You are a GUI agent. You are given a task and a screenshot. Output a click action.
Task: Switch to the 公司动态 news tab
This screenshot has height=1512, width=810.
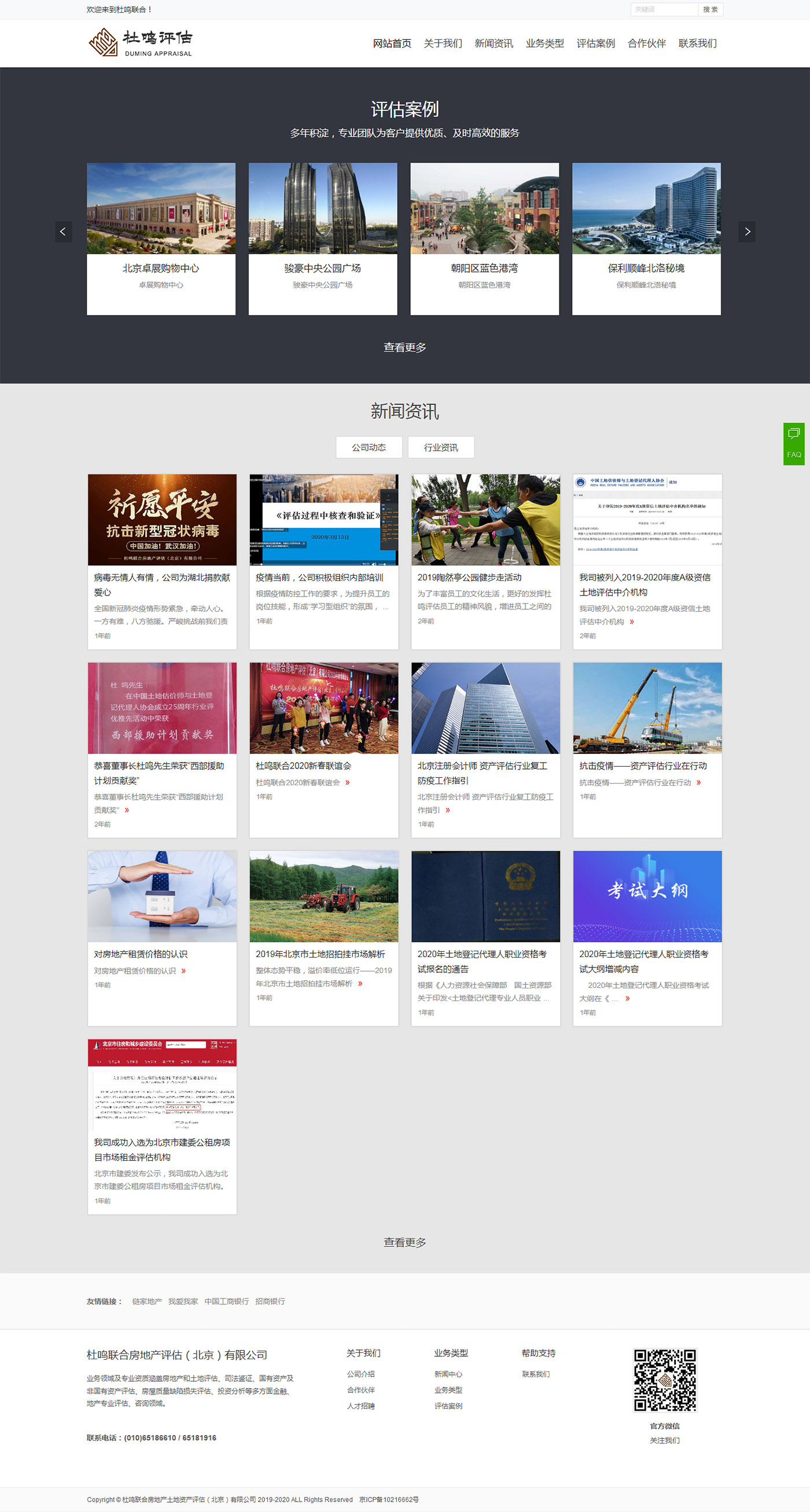coord(369,447)
